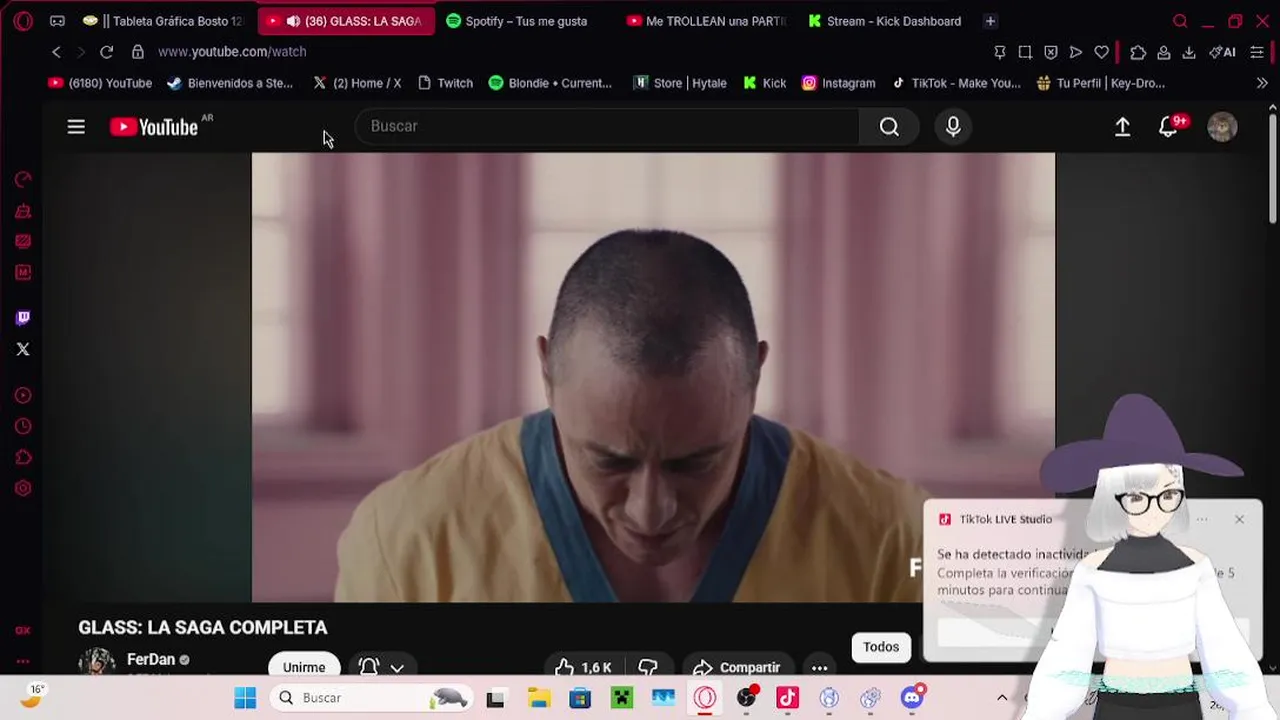
Task: Open the (6180) YouTube bookmark
Action: point(100,83)
